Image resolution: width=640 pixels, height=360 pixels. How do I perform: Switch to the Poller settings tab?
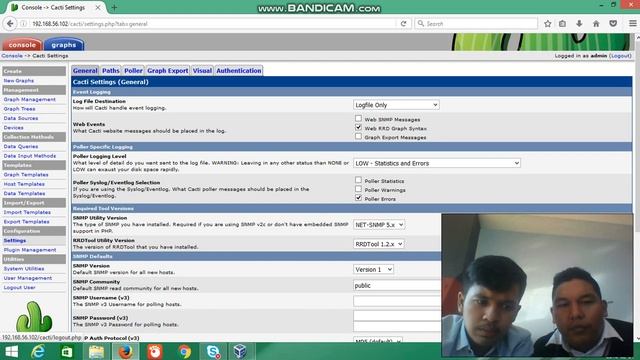tap(133, 71)
